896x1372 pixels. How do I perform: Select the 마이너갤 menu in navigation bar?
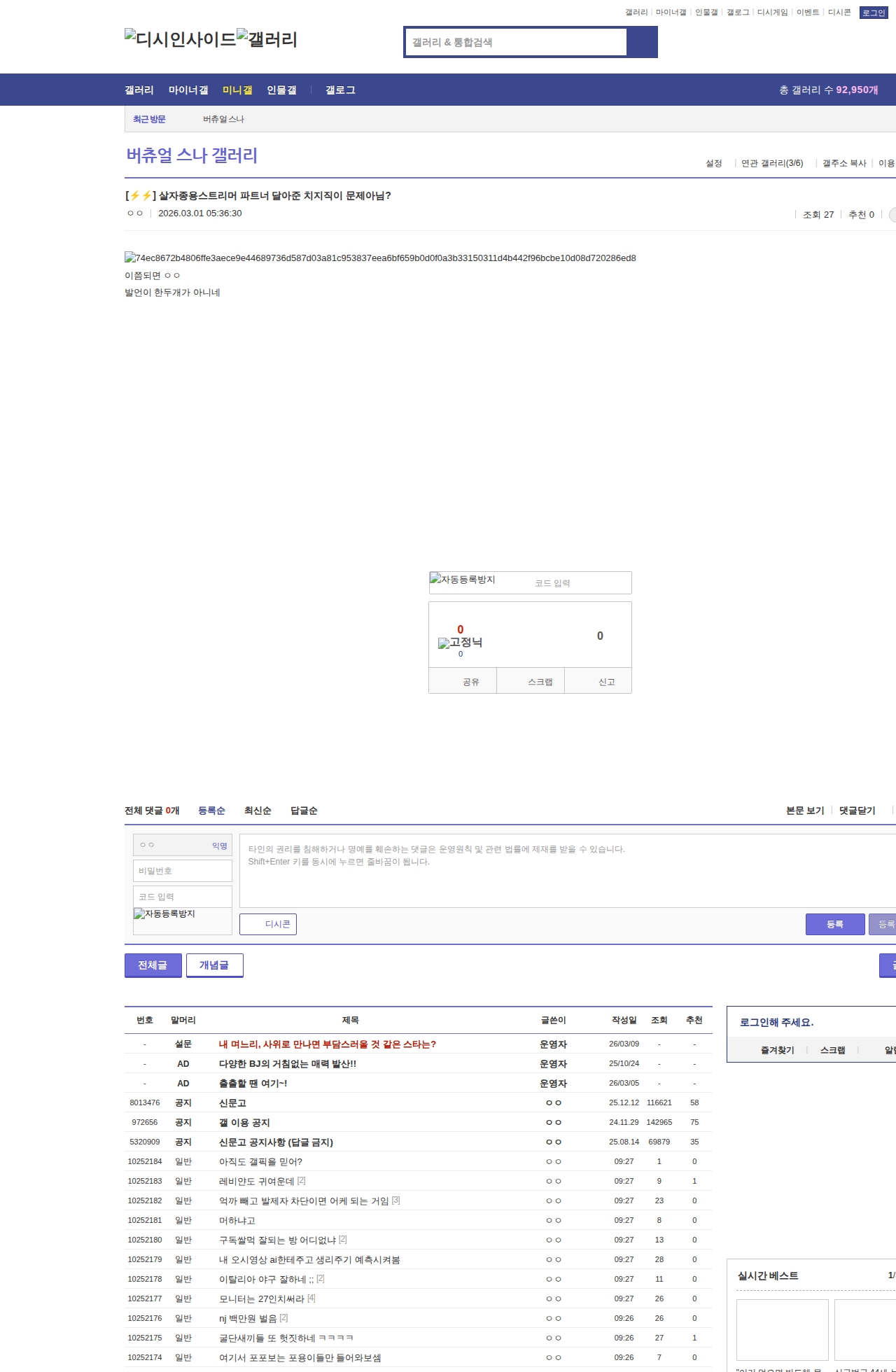coord(188,90)
